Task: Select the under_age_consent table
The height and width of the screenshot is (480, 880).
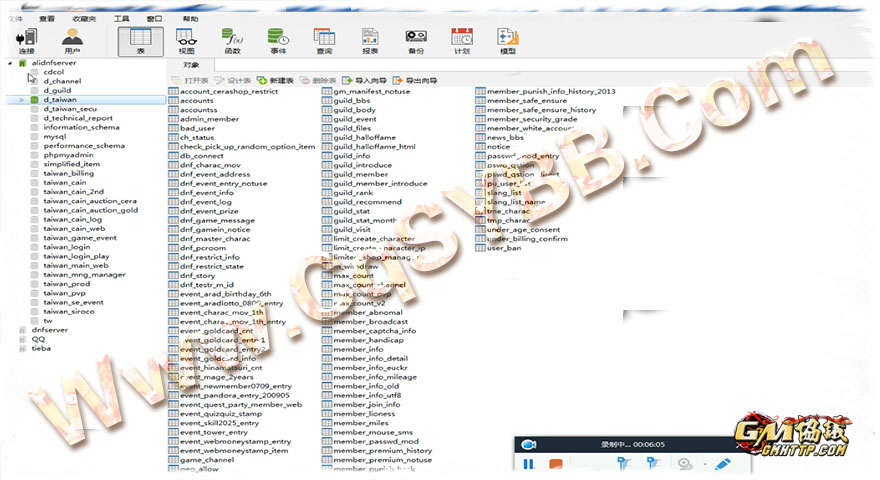Action: 523,230
